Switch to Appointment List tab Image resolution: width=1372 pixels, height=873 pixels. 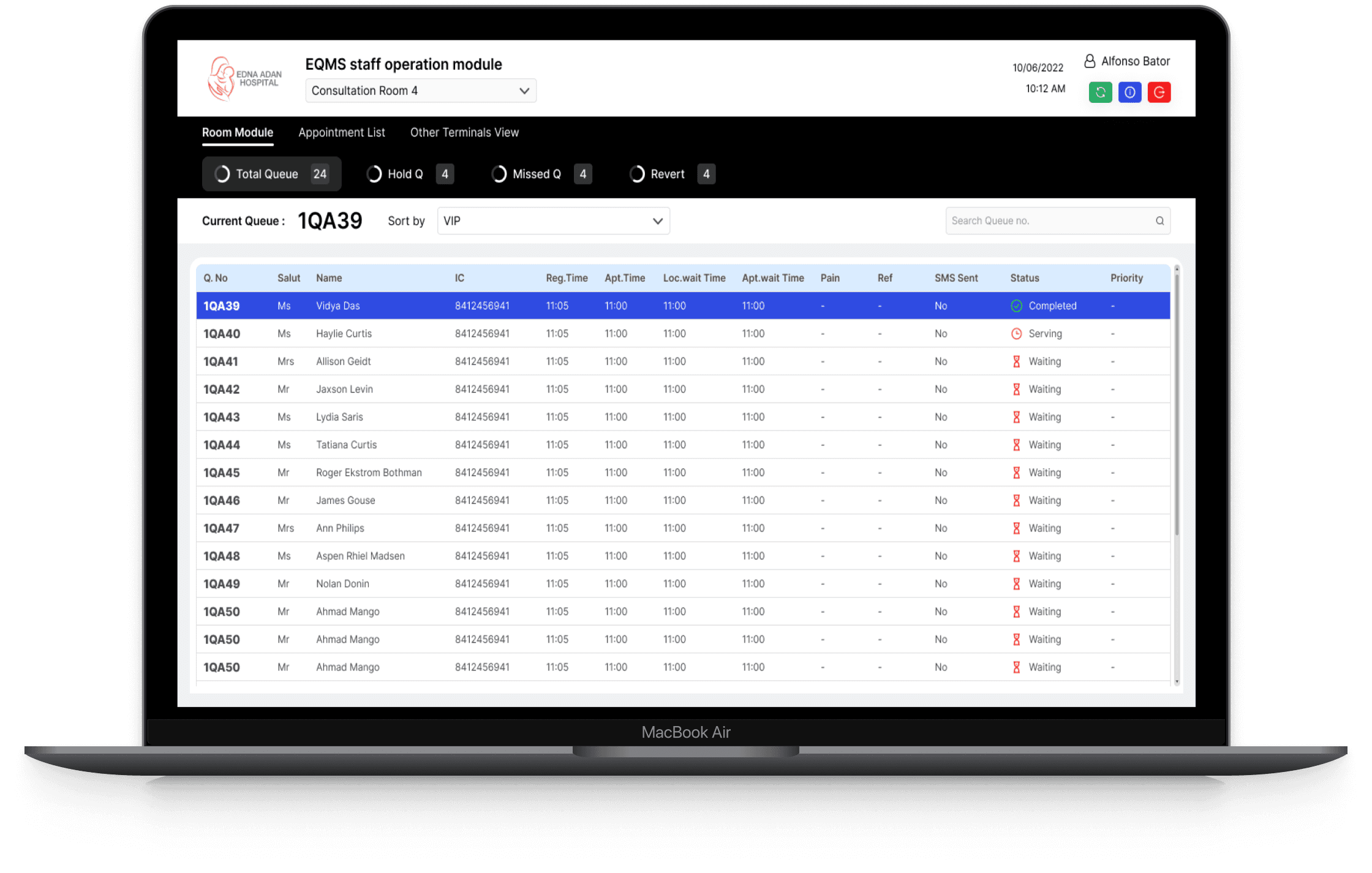coord(341,133)
